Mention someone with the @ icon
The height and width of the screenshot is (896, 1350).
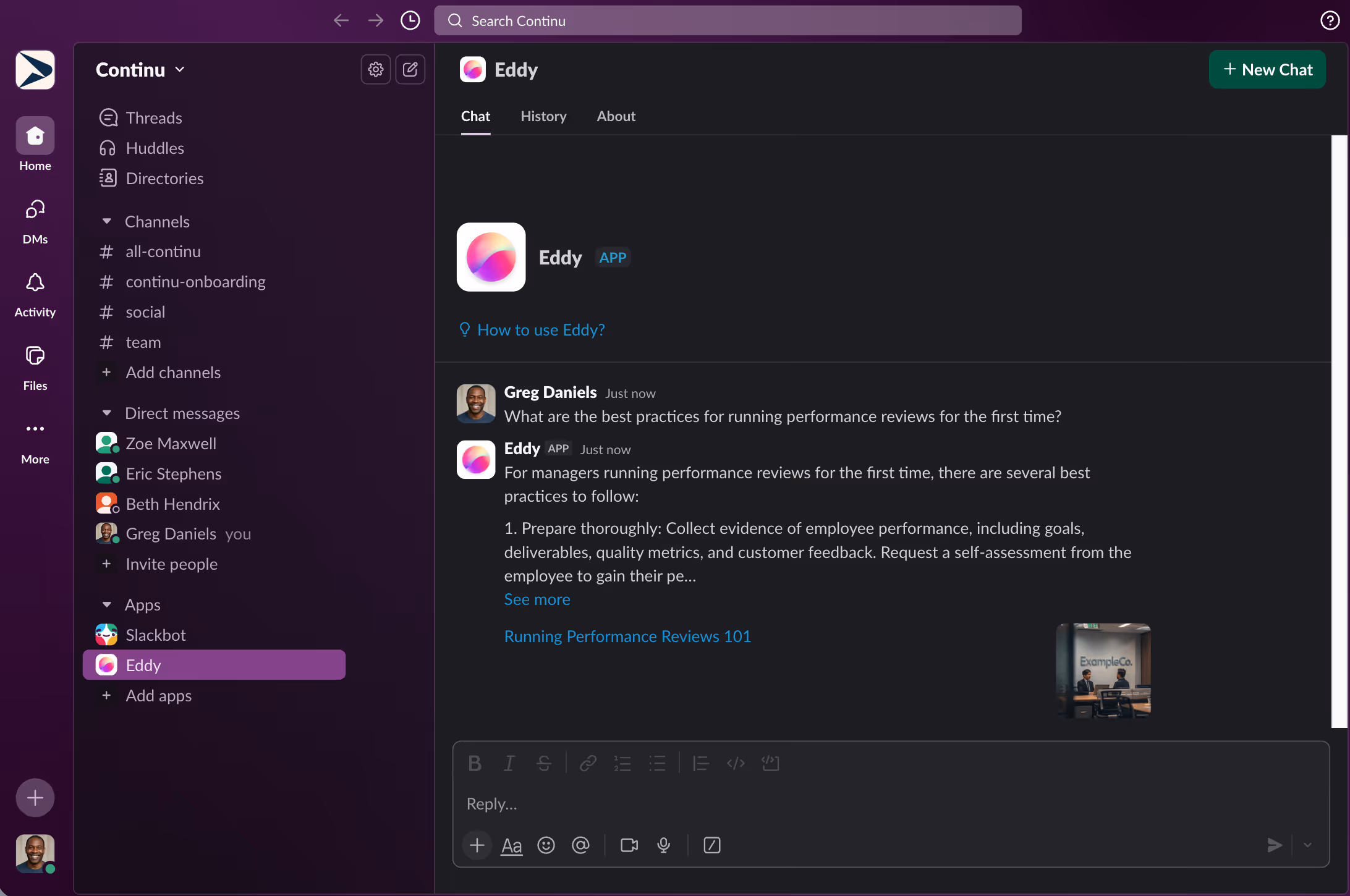coord(581,845)
